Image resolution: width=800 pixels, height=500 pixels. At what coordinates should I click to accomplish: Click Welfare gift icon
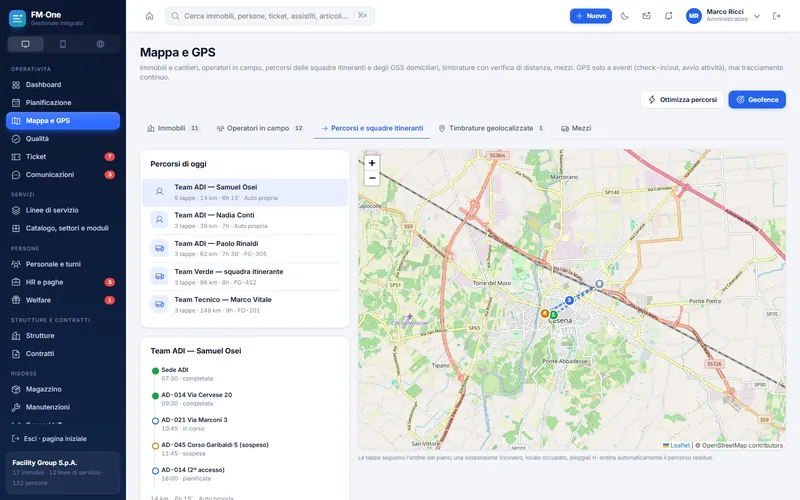[x=16, y=300]
